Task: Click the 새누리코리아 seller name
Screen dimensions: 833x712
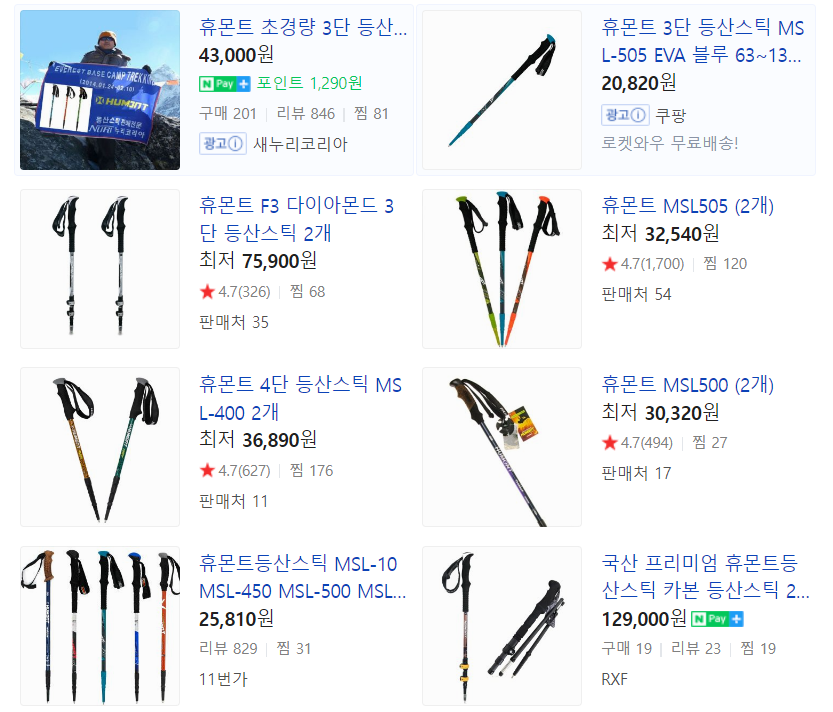Action: 300,144
